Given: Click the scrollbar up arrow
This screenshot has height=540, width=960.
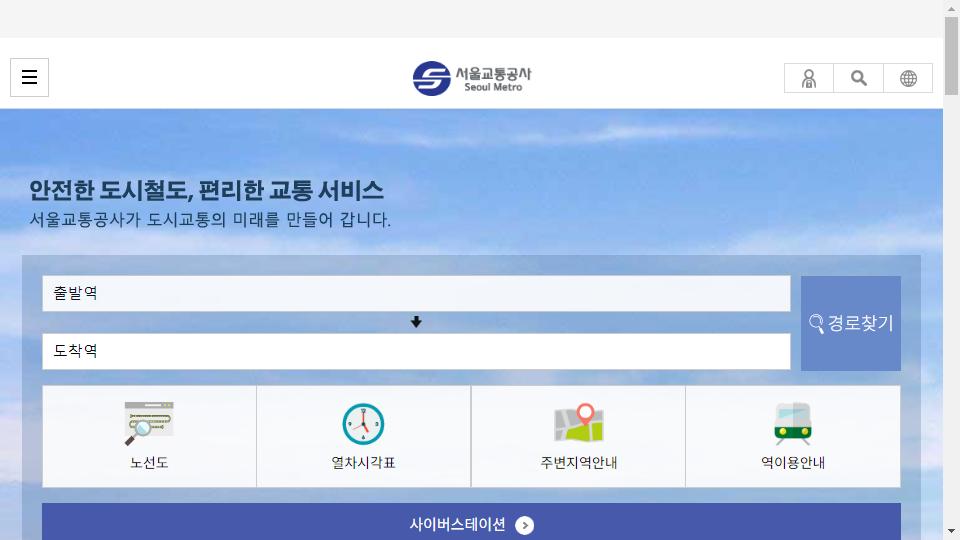Looking at the screenshot, I should tap(951, 8).
